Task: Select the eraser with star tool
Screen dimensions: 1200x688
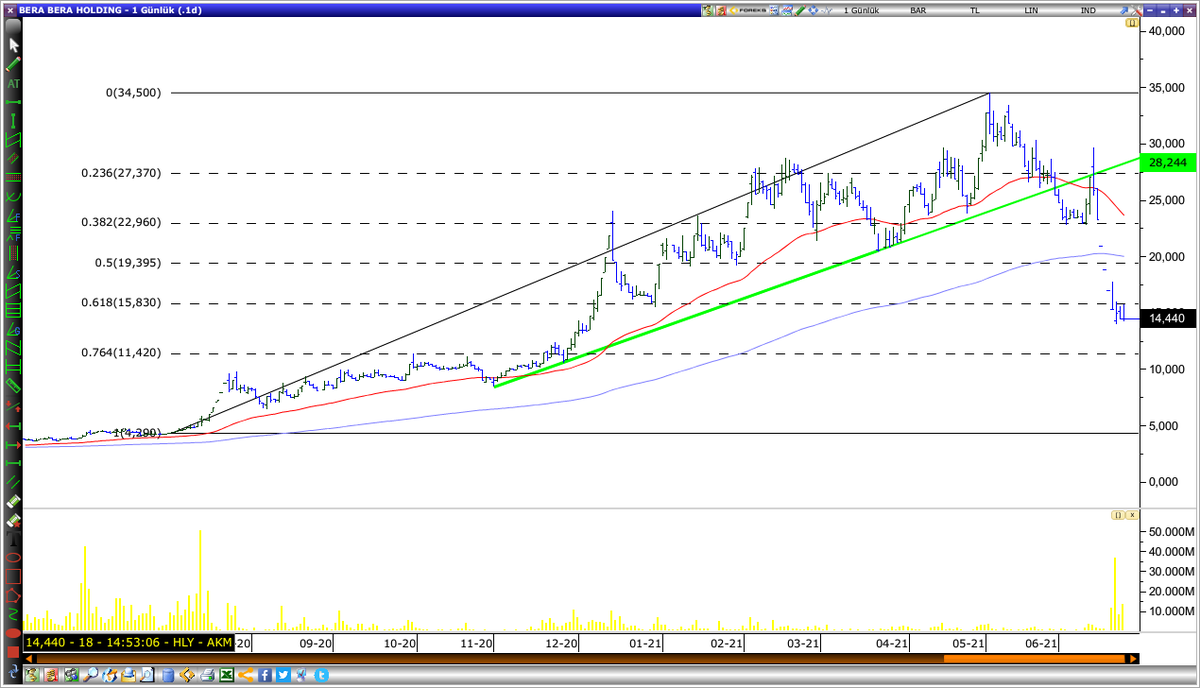Action: coord(14,521)
